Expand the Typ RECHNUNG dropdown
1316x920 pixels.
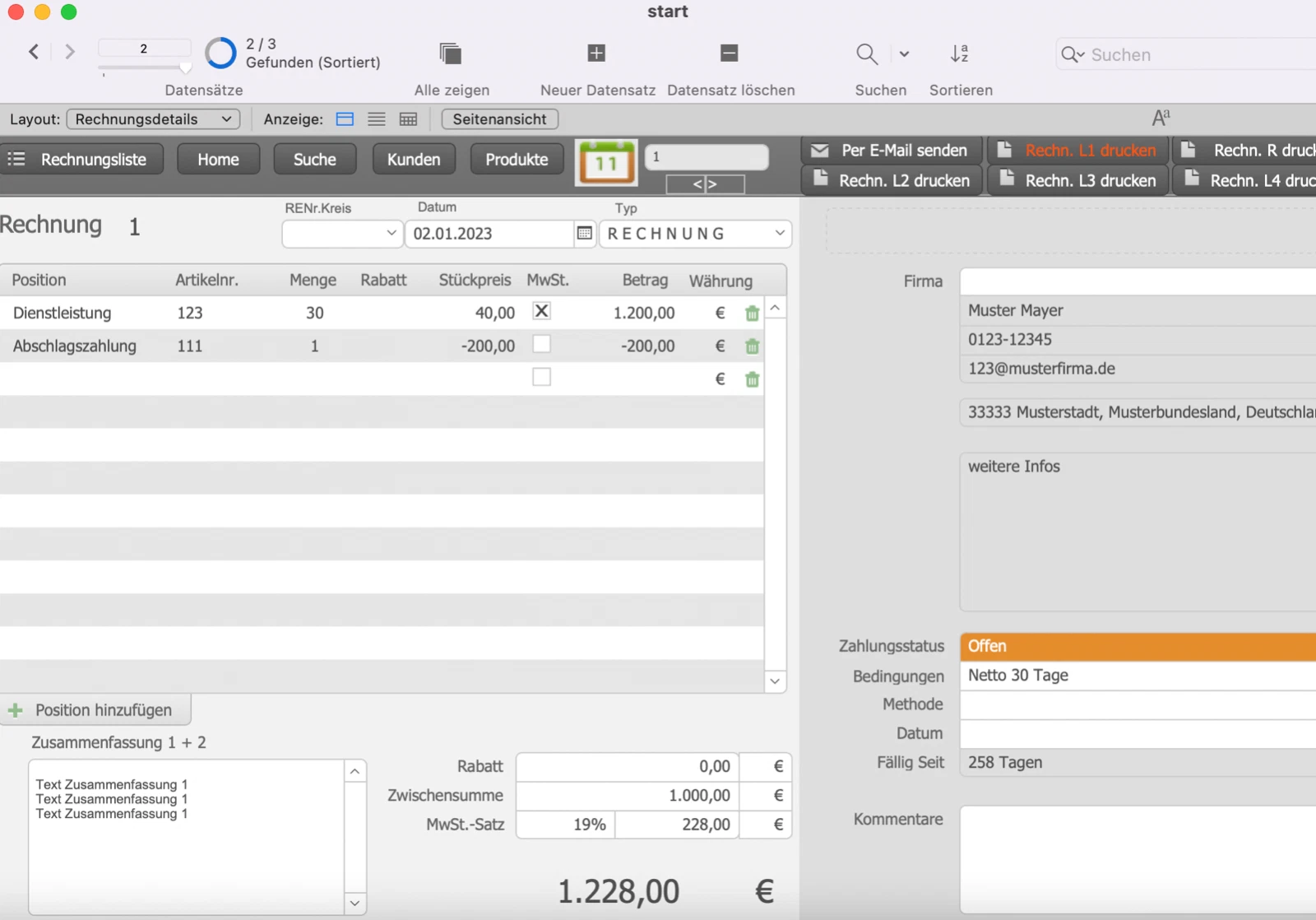tap(695, 234)
